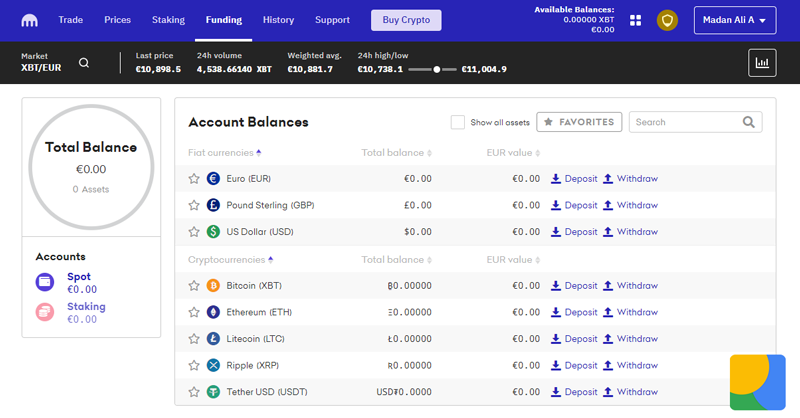Click the 24h volume value 4,538.66140 XBT
Viewport: 800px width, 418px height.
[x=234, y=69]
